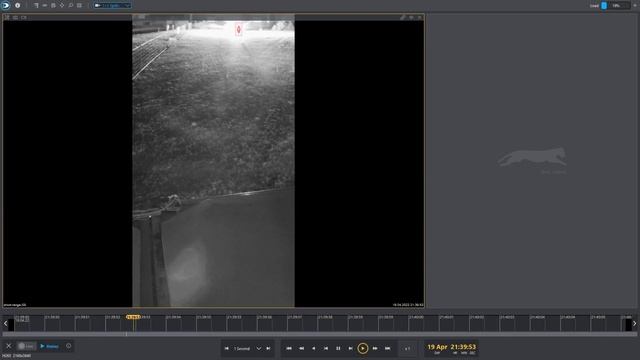Click the 21:40:00 tick on the timeline
Image resolution: width=640 pixels, height=360 pixels.
416,317
